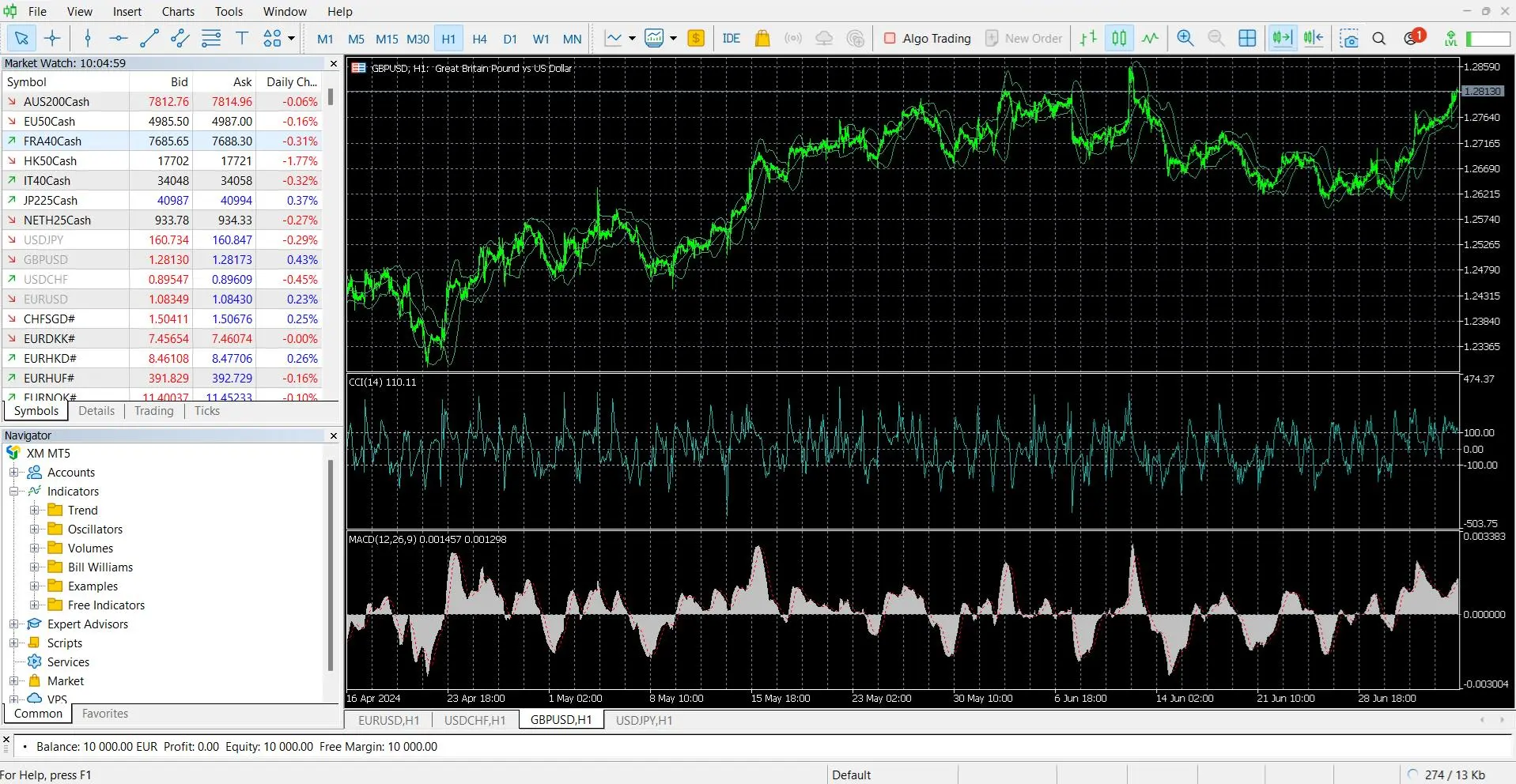This screenshot has width=1516, height=784.
Task: Sort Market Watch by Bid column header
Action: [x=161, y=82]
